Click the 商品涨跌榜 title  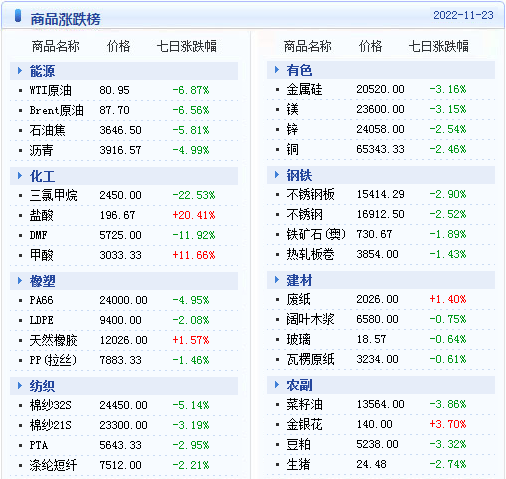point(65,19)
